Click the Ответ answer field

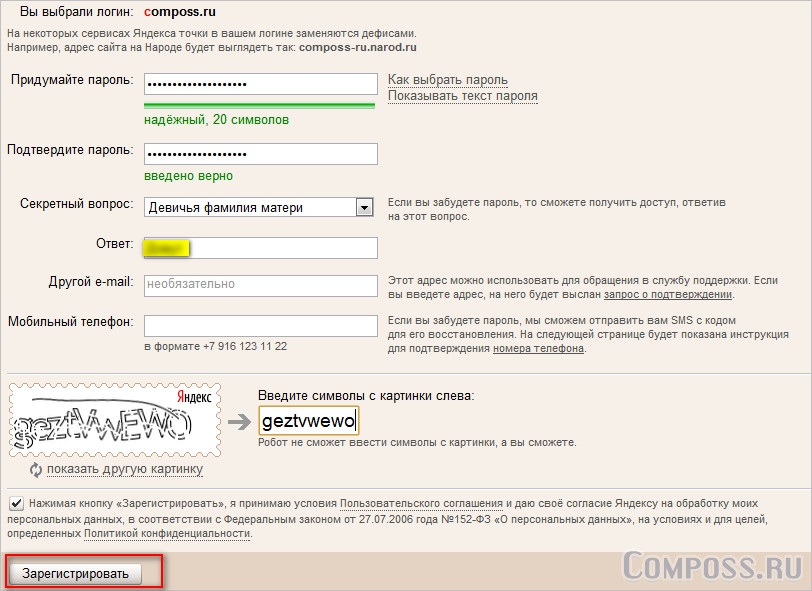click(260, 248)
